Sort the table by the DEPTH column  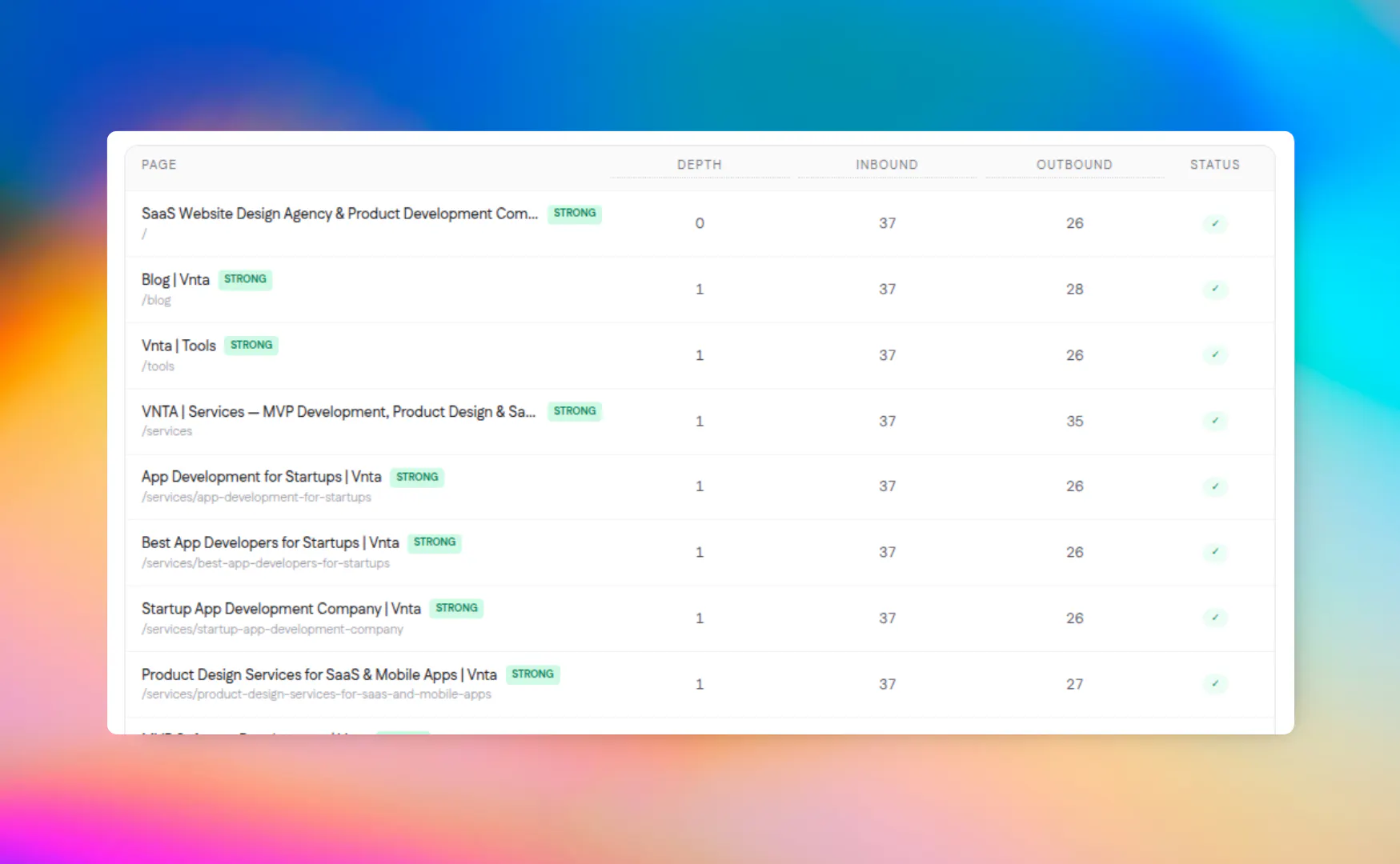(x=700, y=165)
